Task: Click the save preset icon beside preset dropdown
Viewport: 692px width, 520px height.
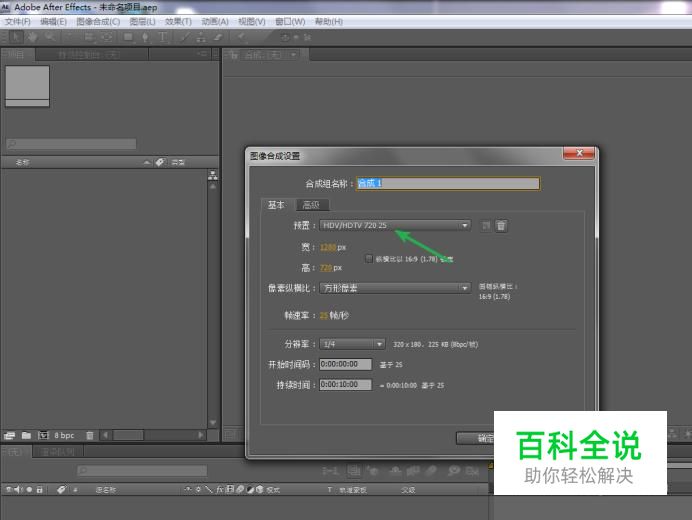Action: (486, 226)
